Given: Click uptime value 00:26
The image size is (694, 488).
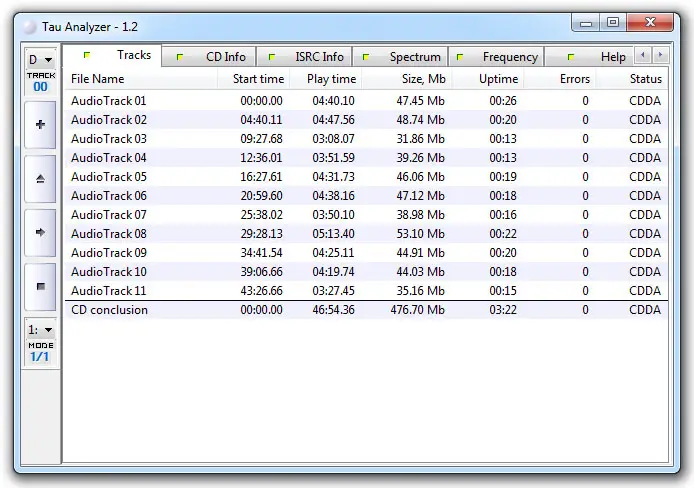Looking at the screenshot, I should coord(503,101).
